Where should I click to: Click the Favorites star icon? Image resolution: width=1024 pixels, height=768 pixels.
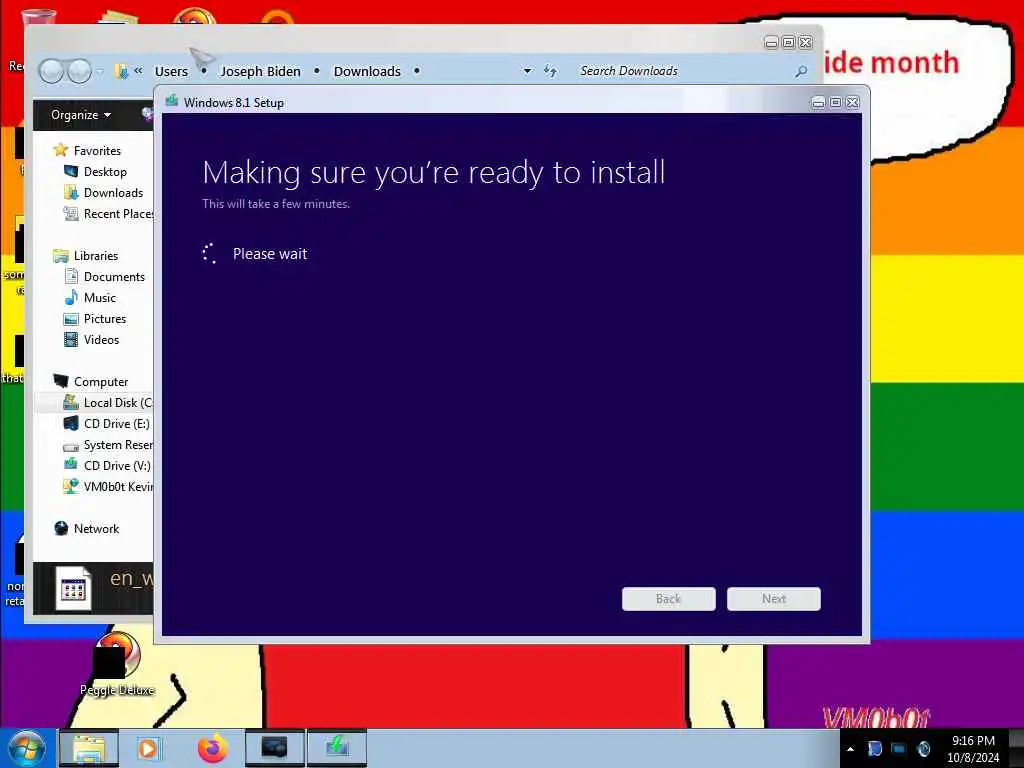click(61, 150)
